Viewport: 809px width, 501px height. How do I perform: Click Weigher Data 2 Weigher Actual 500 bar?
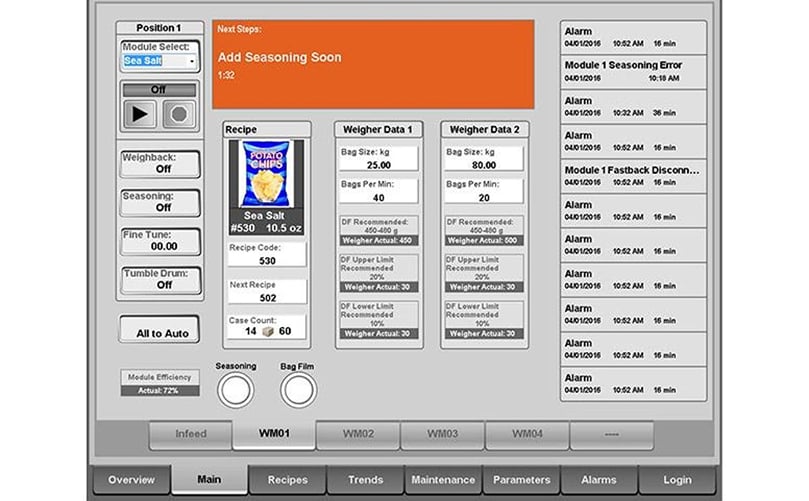click(484, 240)
